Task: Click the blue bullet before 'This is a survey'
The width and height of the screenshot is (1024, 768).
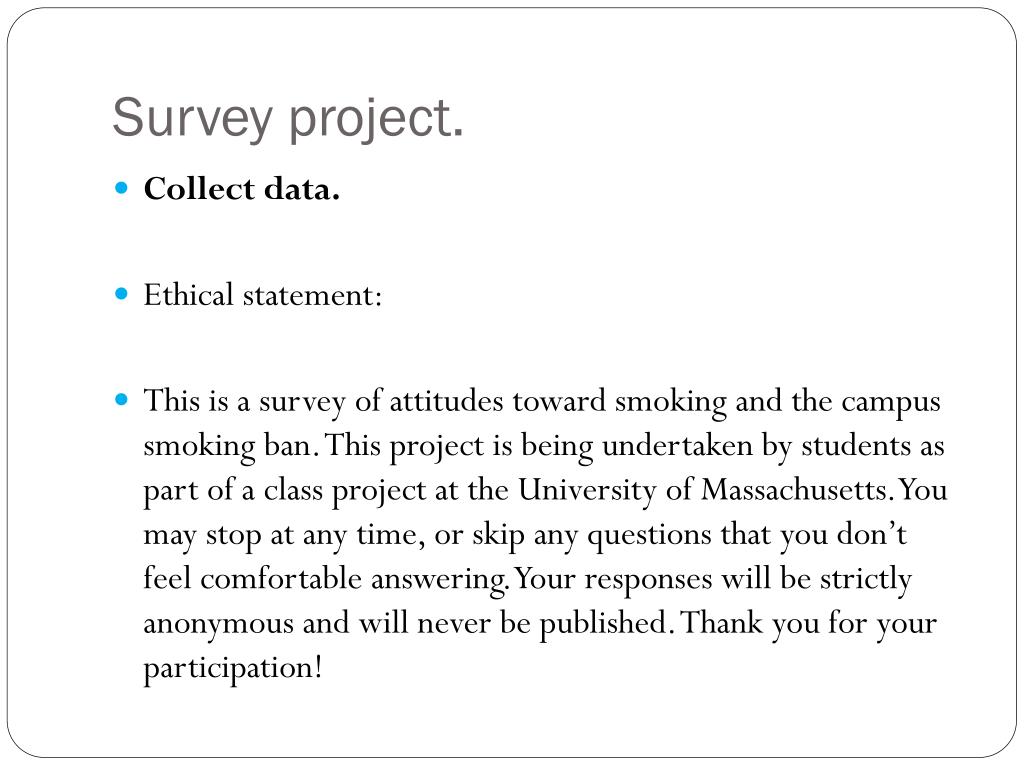Action: point(121,399)
